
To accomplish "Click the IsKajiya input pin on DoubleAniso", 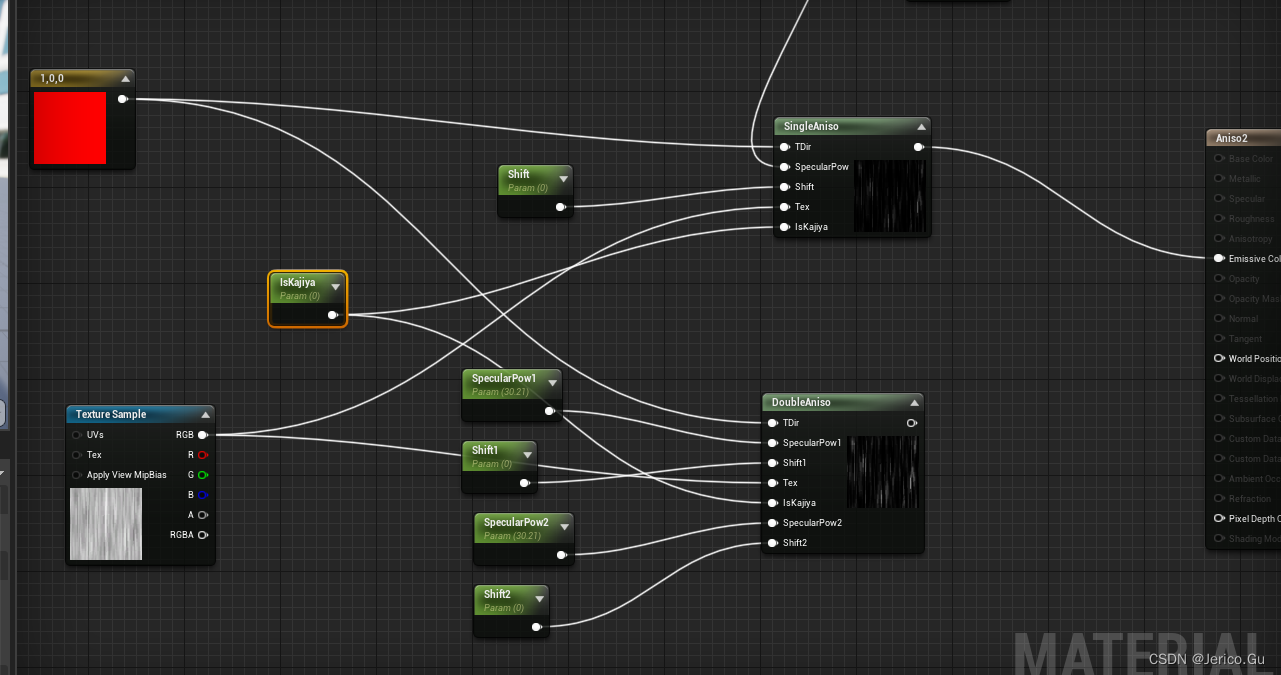I will click(x=773, y=502).
